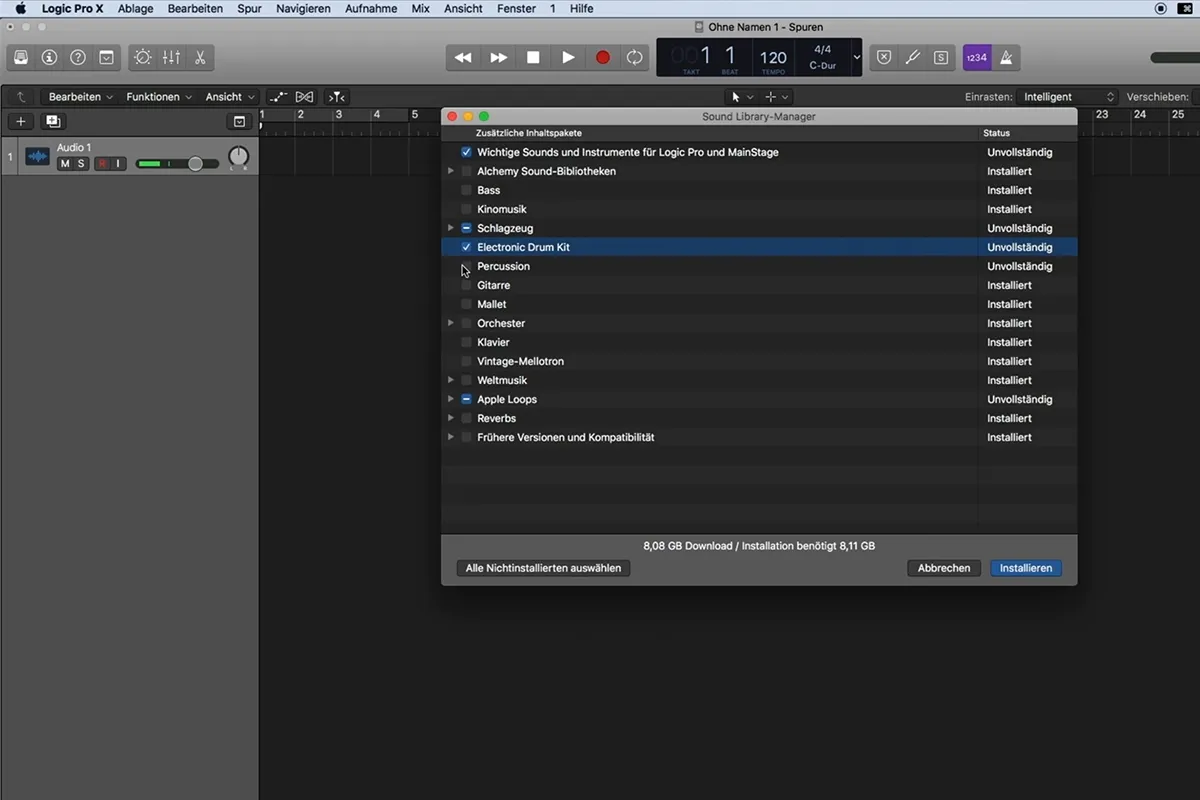Open the Smart Controls dial icon
Screen dimensions: 1200x800
pos(143,57)
